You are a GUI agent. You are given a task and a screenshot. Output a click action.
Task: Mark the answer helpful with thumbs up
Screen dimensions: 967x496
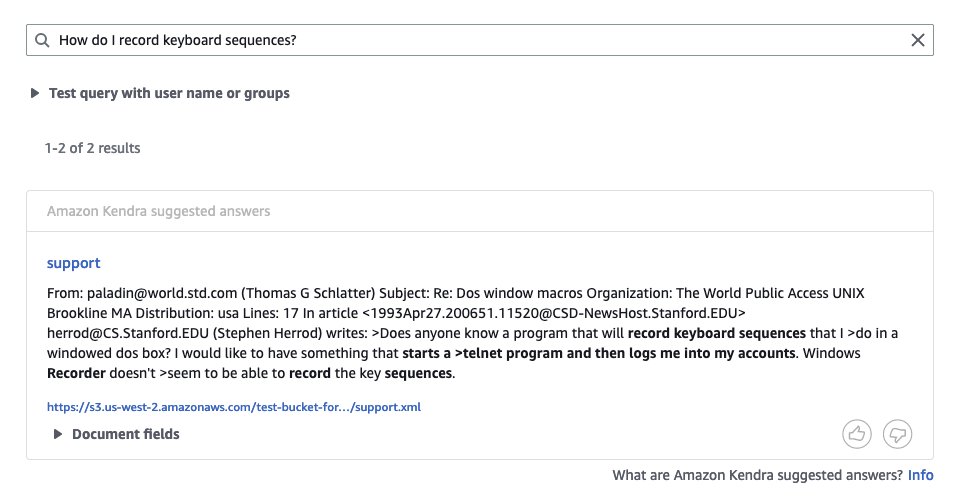coord(857,434)
